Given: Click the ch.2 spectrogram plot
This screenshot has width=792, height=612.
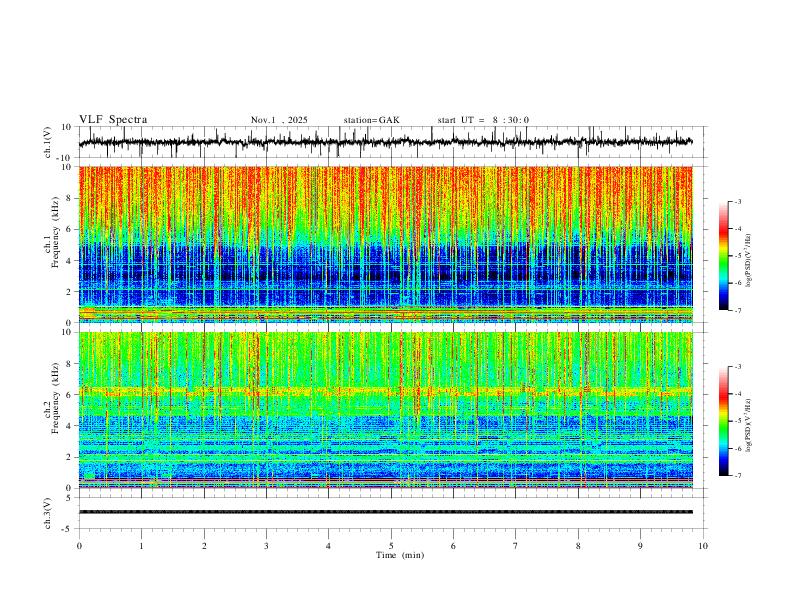Looking at the screenshot, I should 385,410.
